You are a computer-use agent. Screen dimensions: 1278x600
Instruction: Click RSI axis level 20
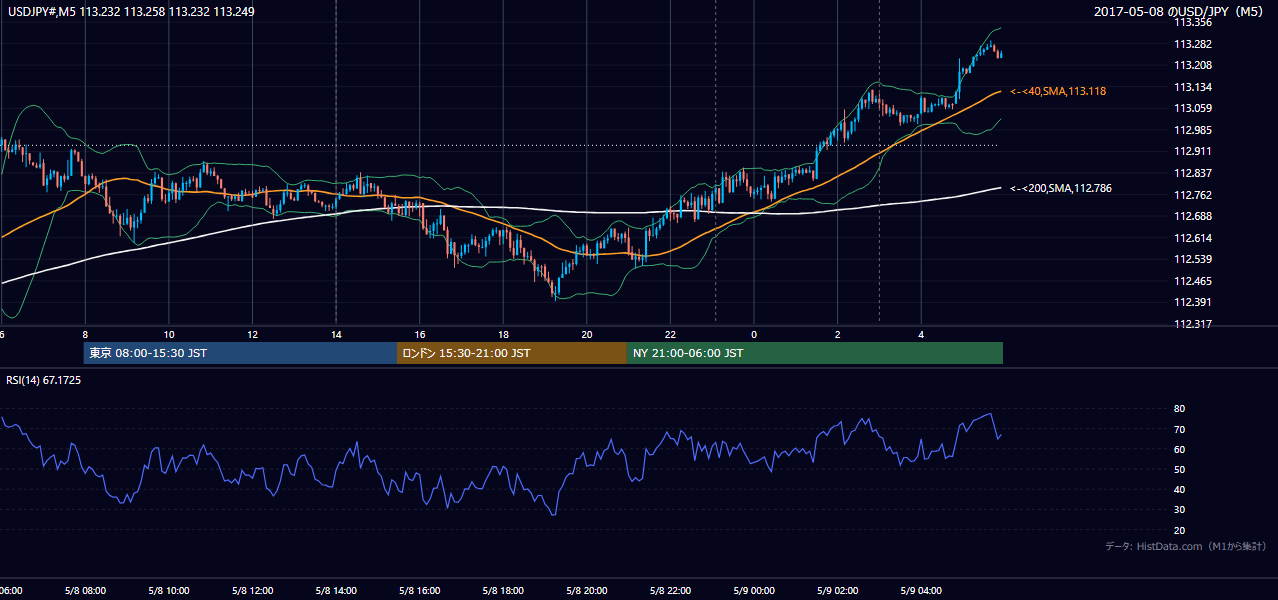click(1180, 530)
